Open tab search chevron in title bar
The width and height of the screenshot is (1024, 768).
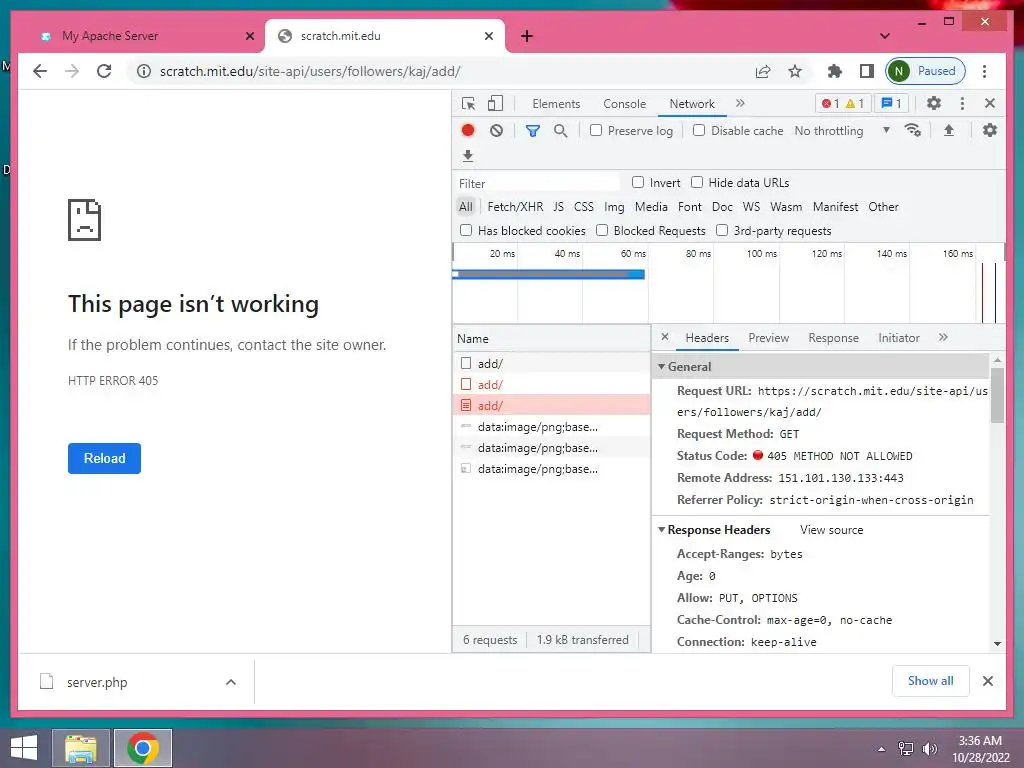(x=884, y=36)
